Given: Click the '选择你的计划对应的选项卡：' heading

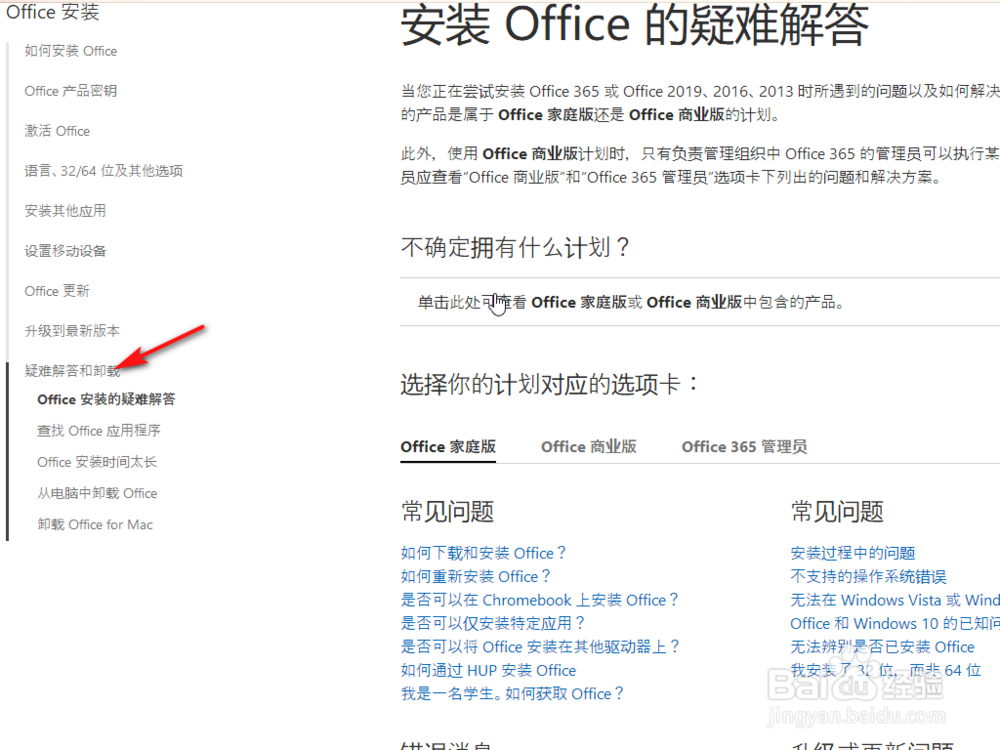Looking at the screenshot, I should point(550,385).
